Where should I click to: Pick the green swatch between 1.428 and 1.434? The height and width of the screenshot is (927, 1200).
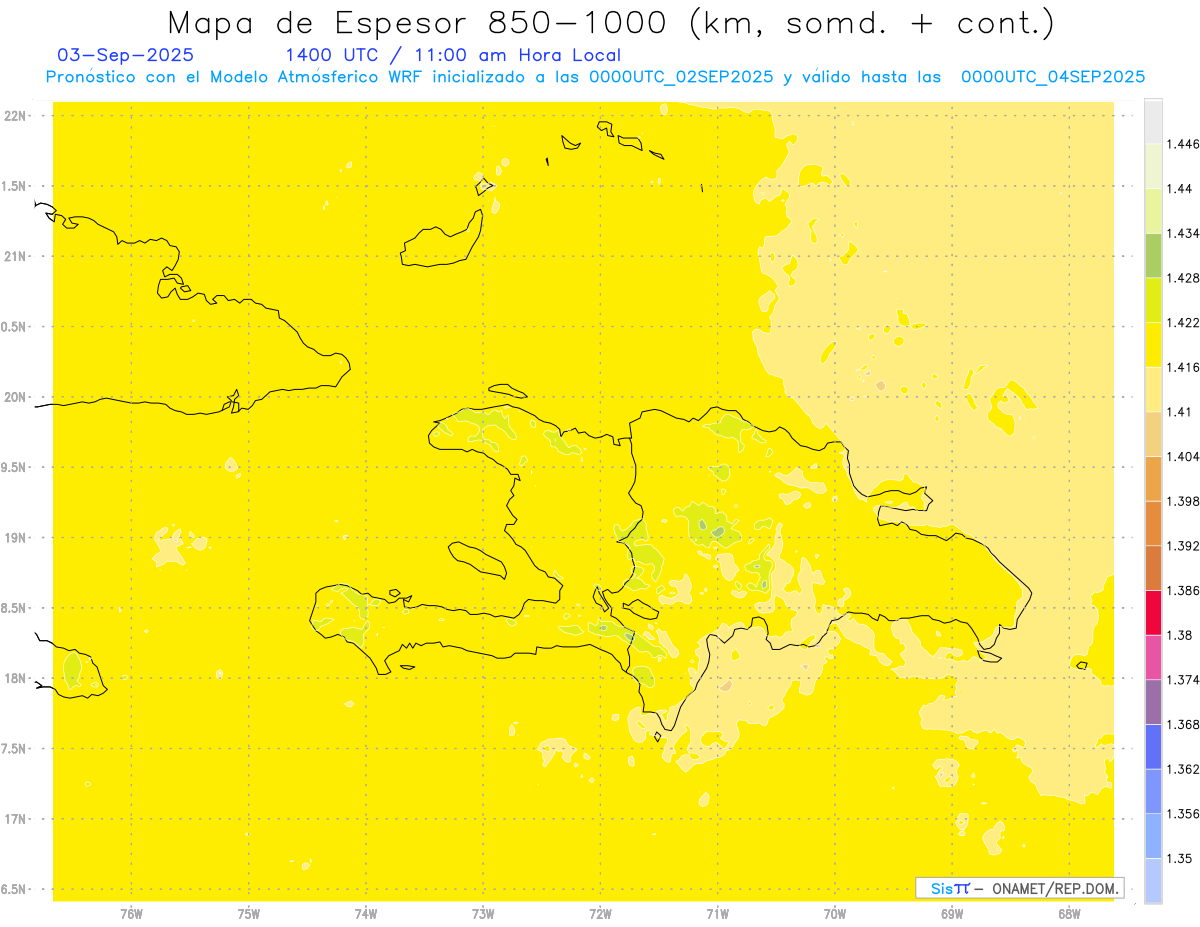pos(1153,255)
